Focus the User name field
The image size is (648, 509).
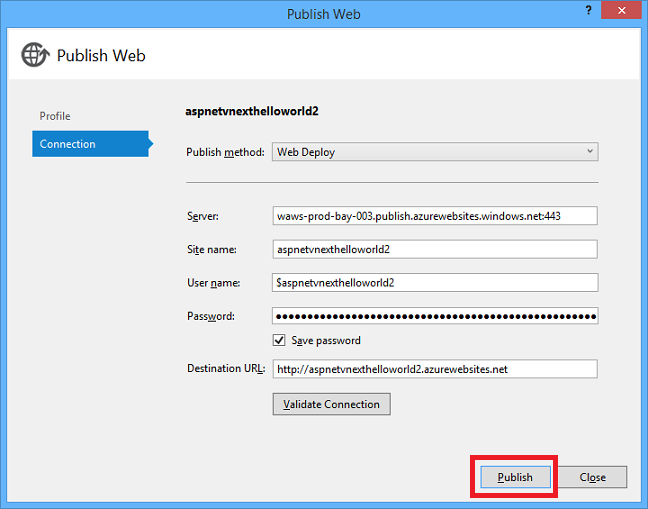tap(435, 283)
